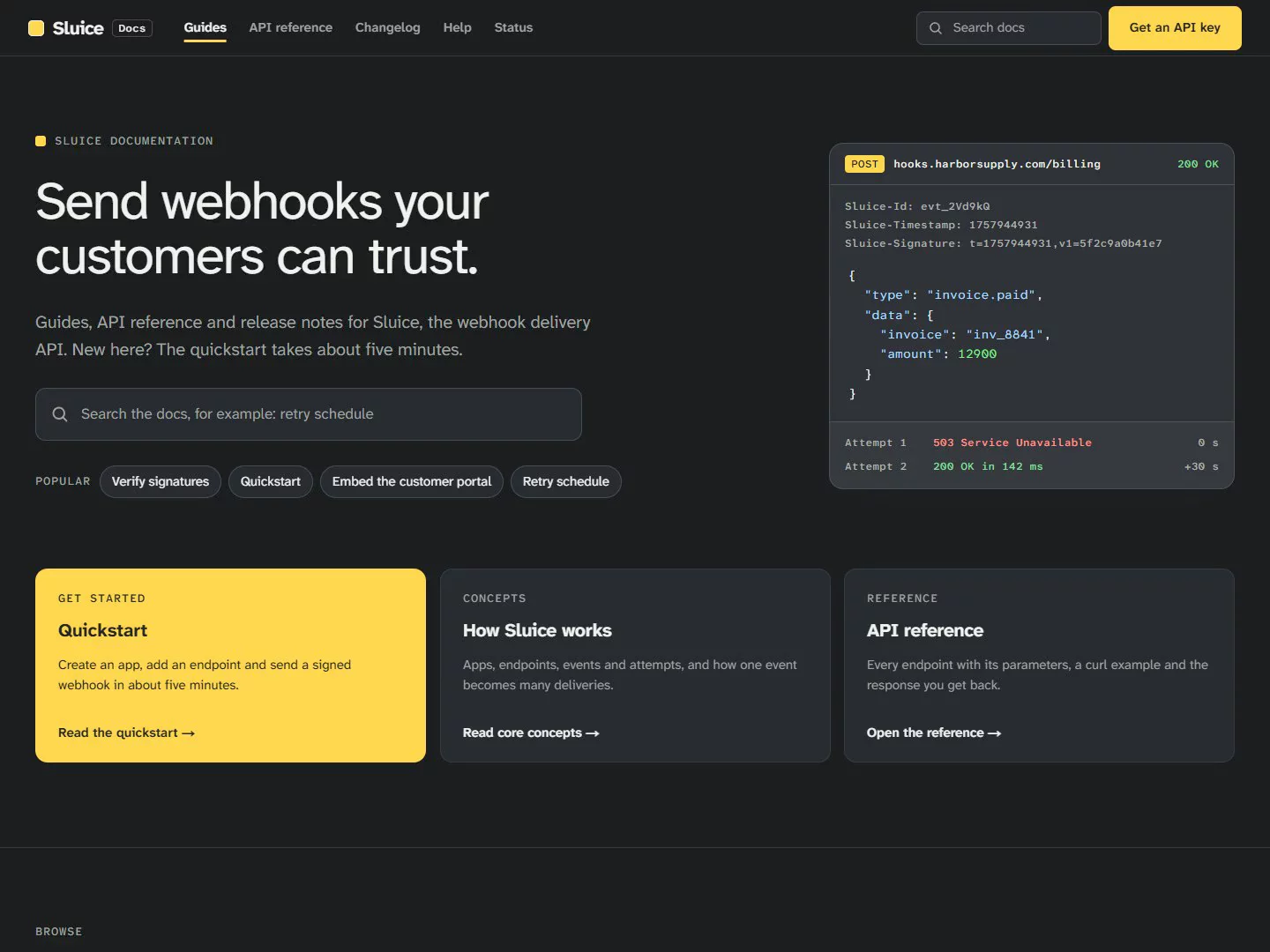
Task: Click the Sluice-Id: evt_2Vd9kQ line
Action: [x=917, y=206]
